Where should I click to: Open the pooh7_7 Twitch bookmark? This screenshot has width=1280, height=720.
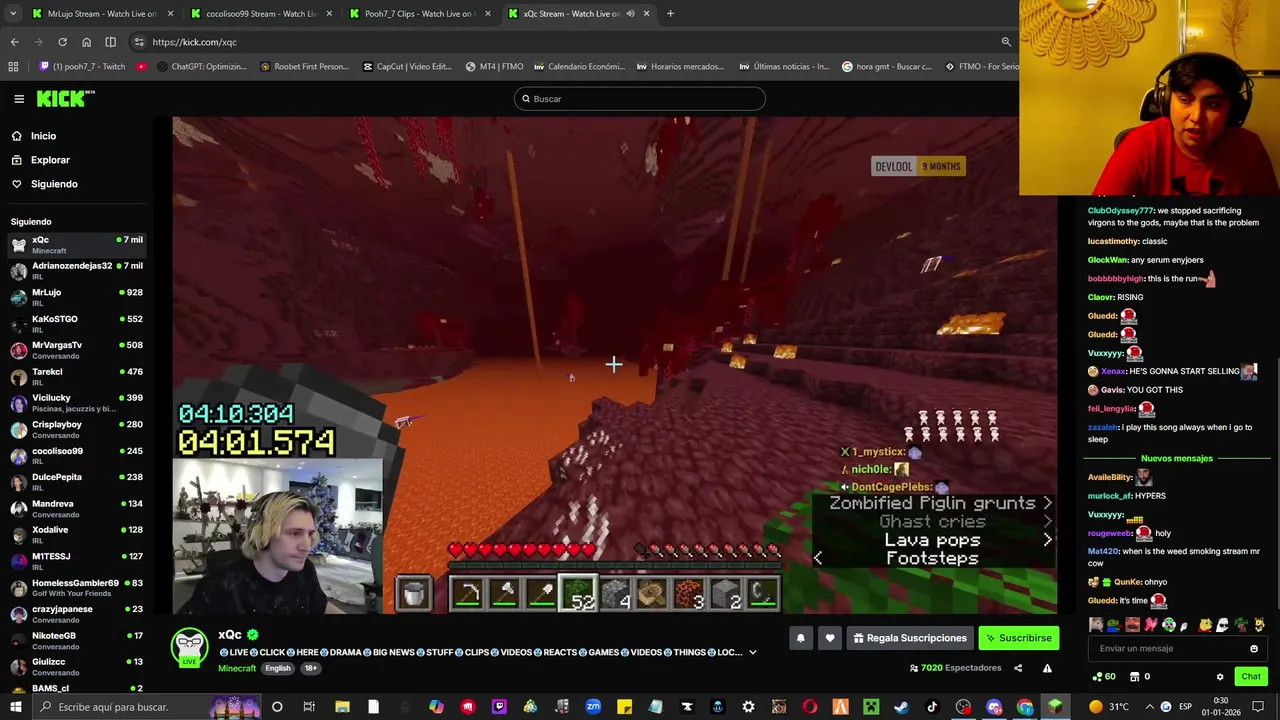(x=82, y=67)
